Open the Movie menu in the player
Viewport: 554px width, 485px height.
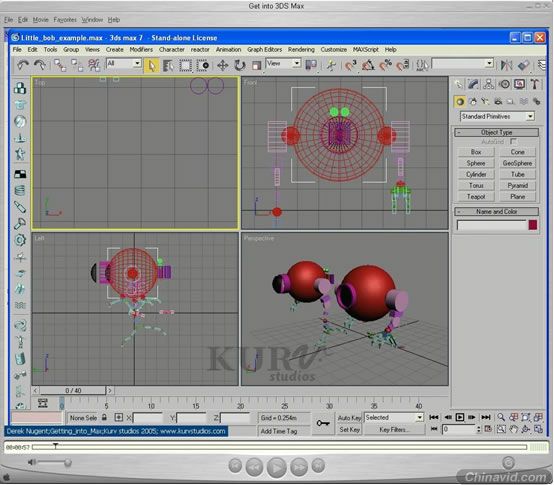point(40,20)
